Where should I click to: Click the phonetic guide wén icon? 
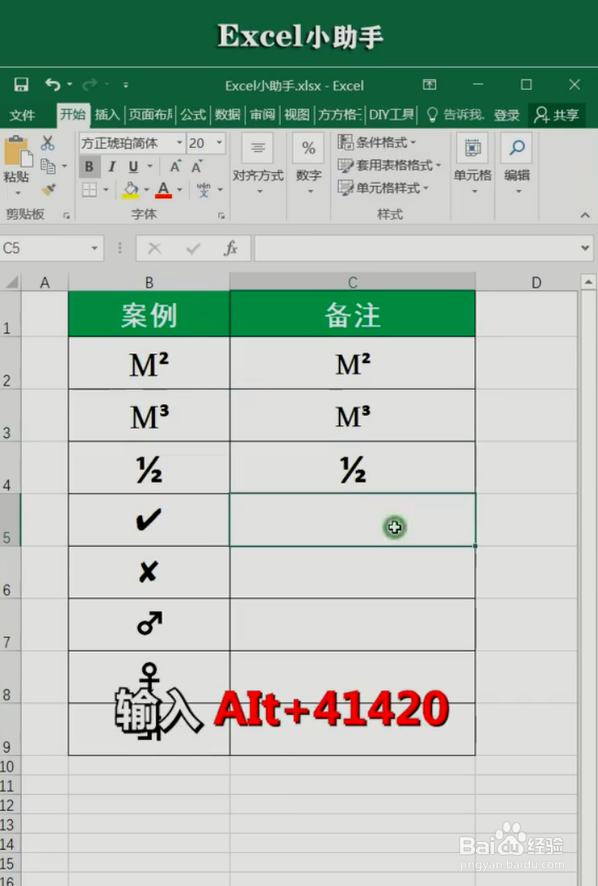point(203,190)
